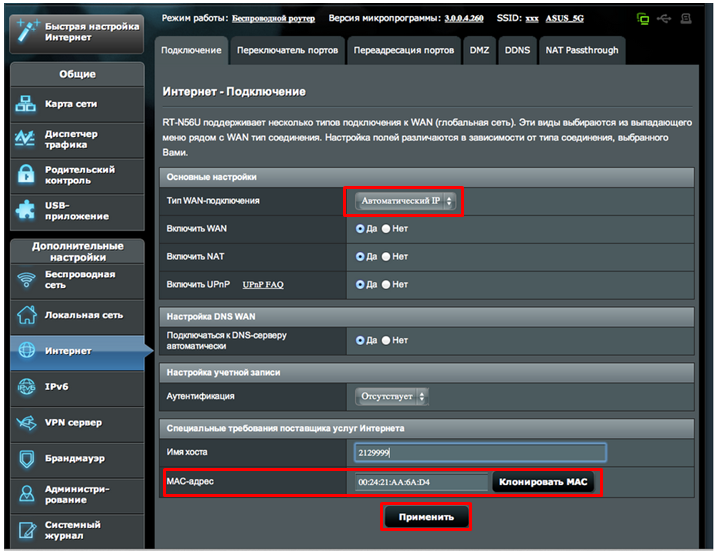The image size is (719, 556).
Task: Click the VPN сервер icon
Action: (27, 422)
